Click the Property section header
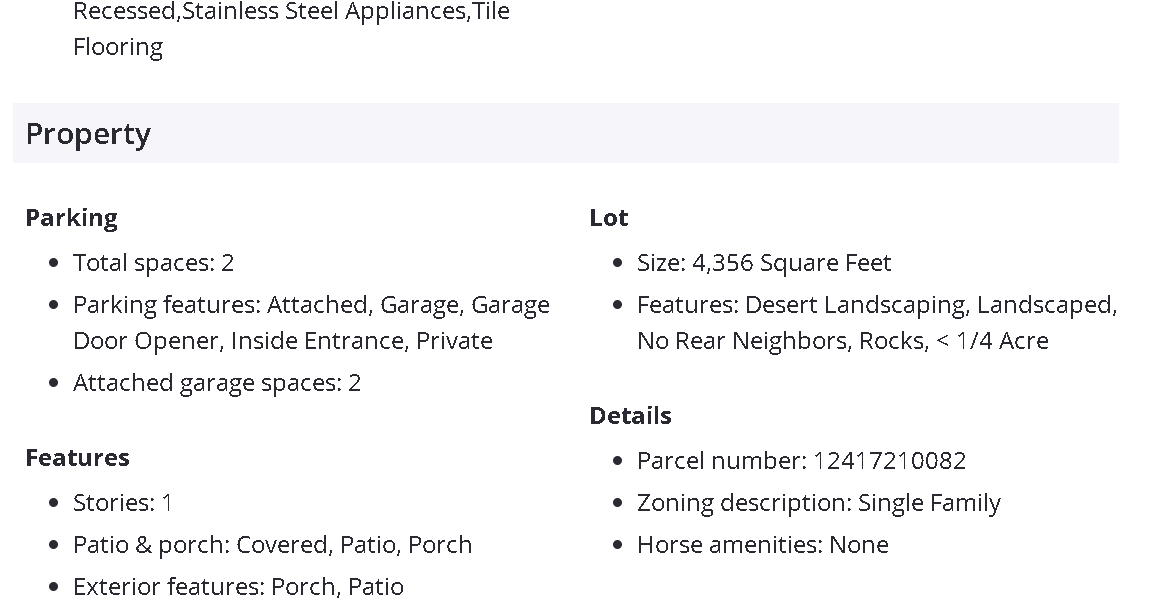 [88, 134]
